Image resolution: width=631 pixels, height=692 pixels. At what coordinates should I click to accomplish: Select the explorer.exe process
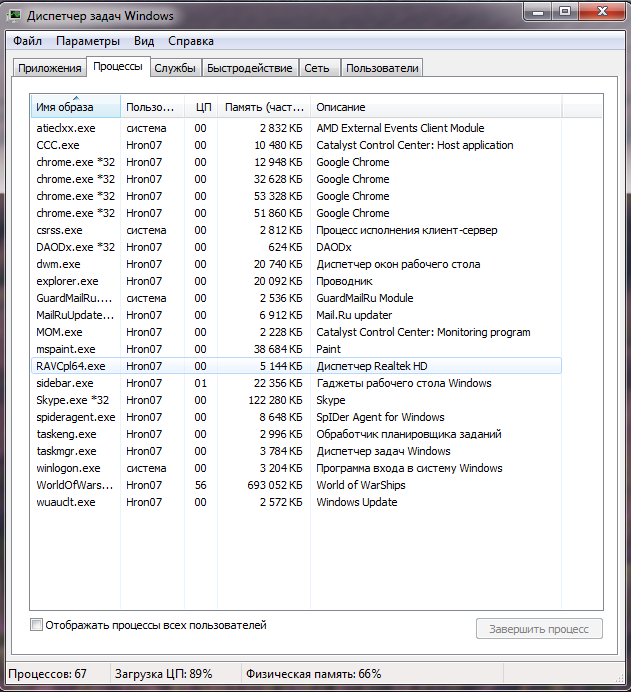[x=296, y=281]
